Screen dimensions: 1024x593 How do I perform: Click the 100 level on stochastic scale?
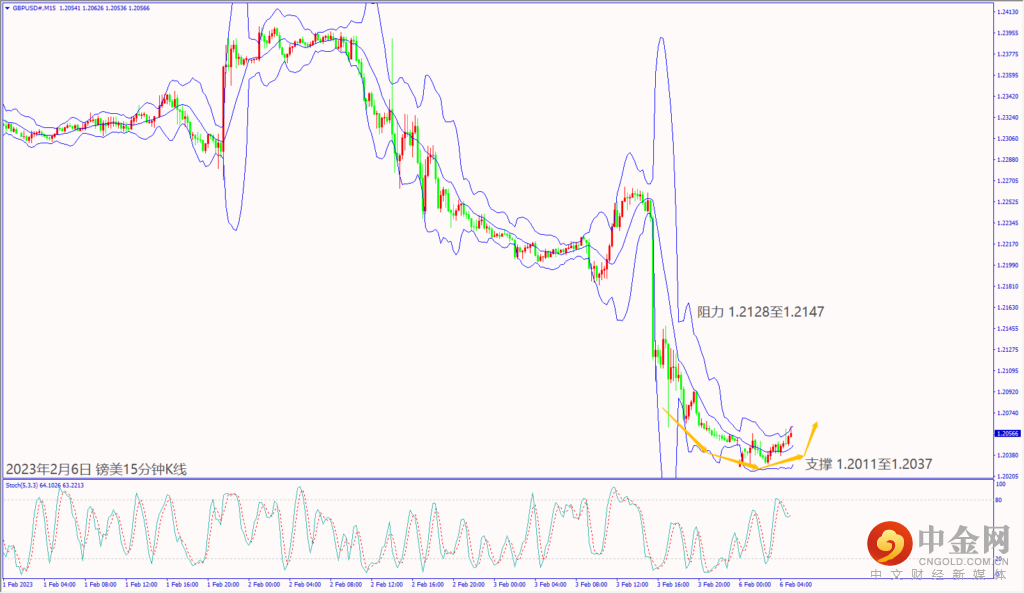1002,484
